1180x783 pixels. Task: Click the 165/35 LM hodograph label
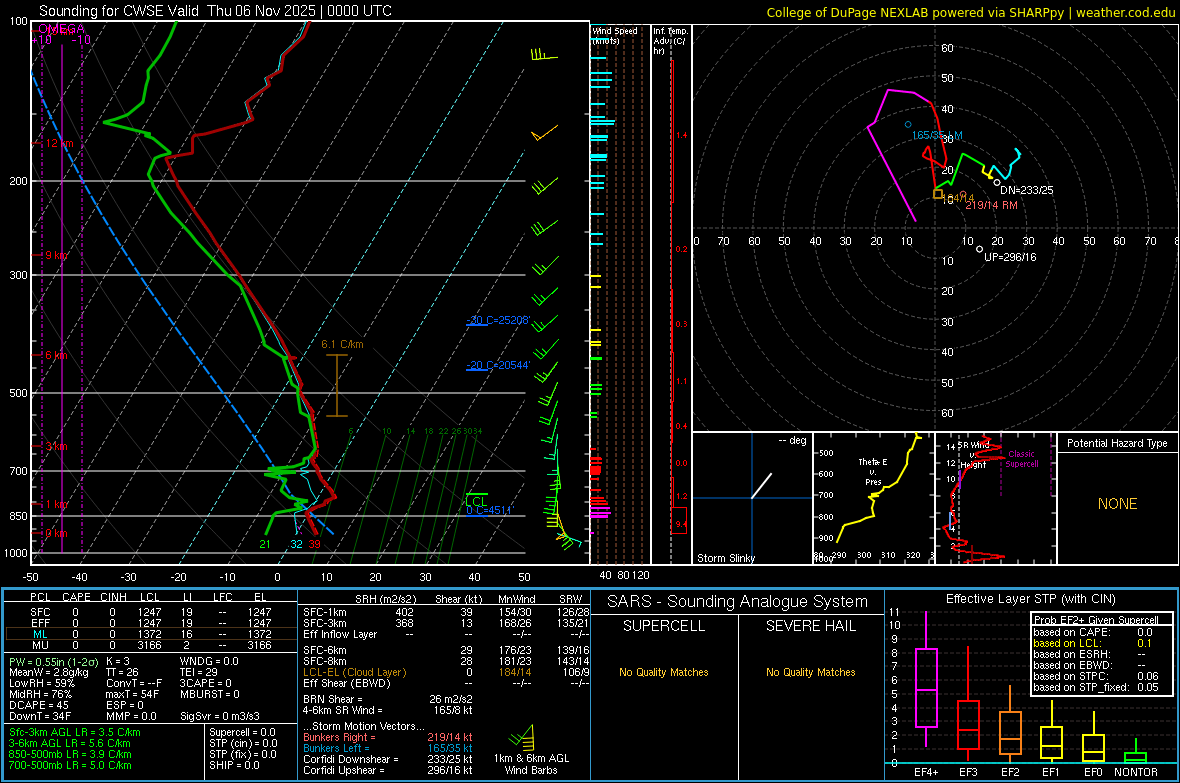[937, 136]
